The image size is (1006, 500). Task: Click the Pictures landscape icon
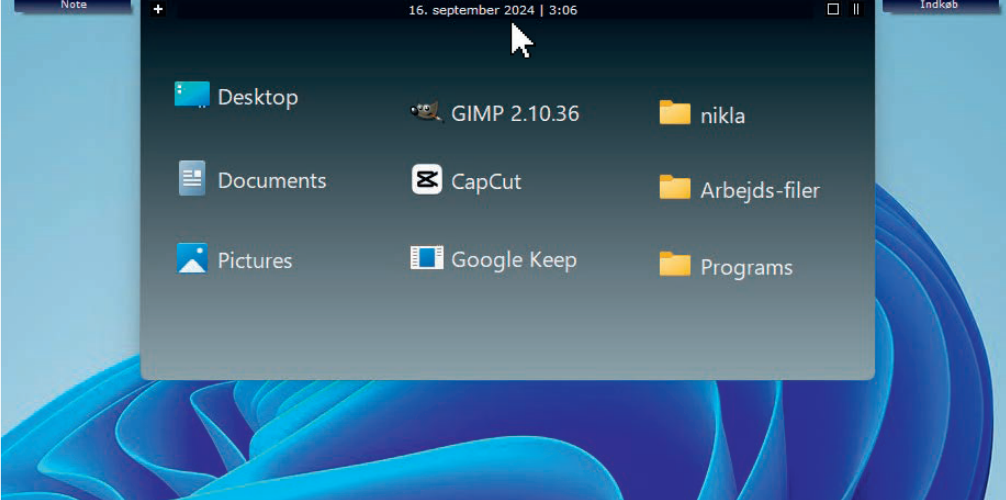pyautogui.click(x=192, y=259)
